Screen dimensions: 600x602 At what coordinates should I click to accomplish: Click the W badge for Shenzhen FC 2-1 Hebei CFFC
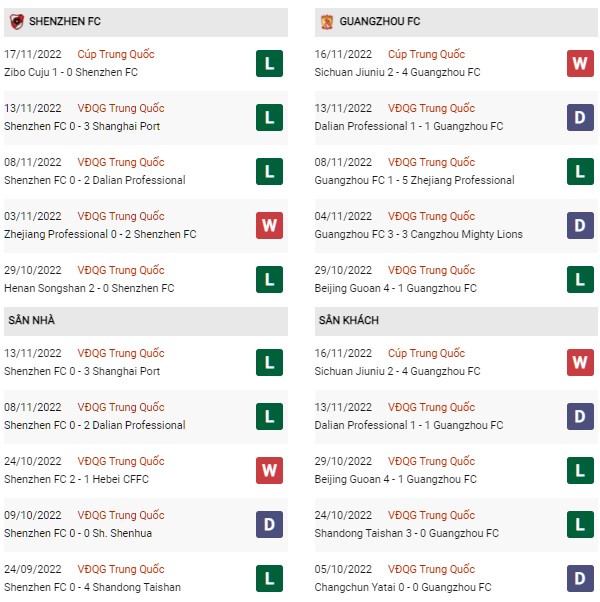[x=269, y=470]
